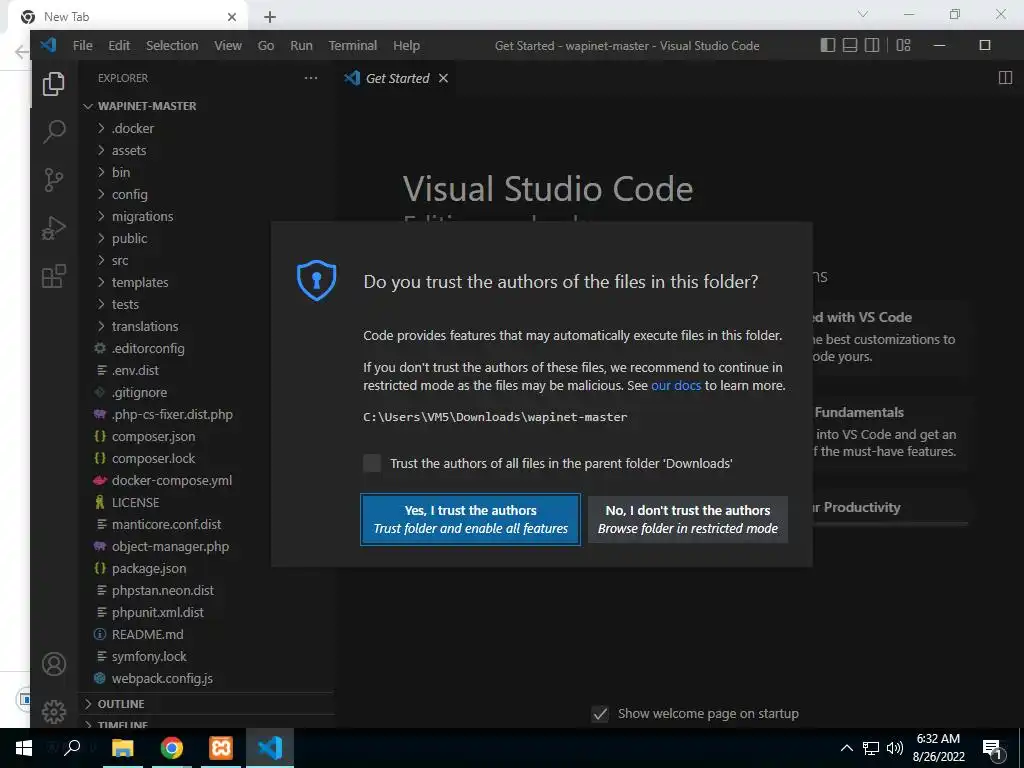The height and width of the screenshot is (768, 1024).
Task: Toggle secondary side bar layout icon
Action: (872, 45)
